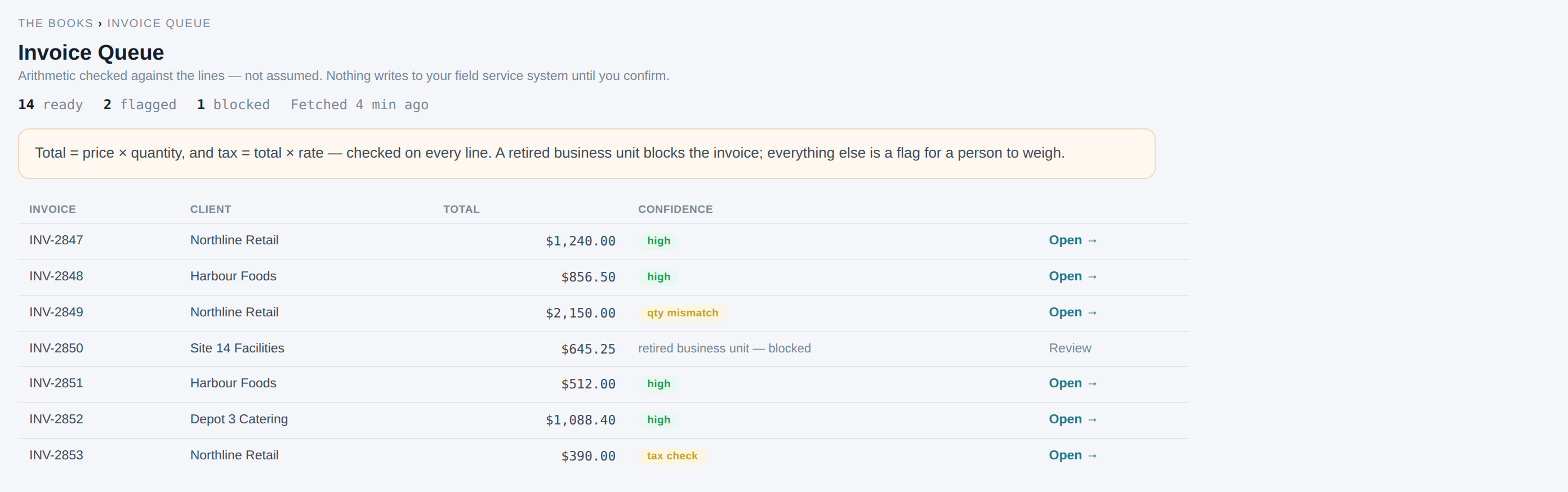Click Fetched 4 min ago status
The width and height of the screenshot is (1568, 492).
360,105
